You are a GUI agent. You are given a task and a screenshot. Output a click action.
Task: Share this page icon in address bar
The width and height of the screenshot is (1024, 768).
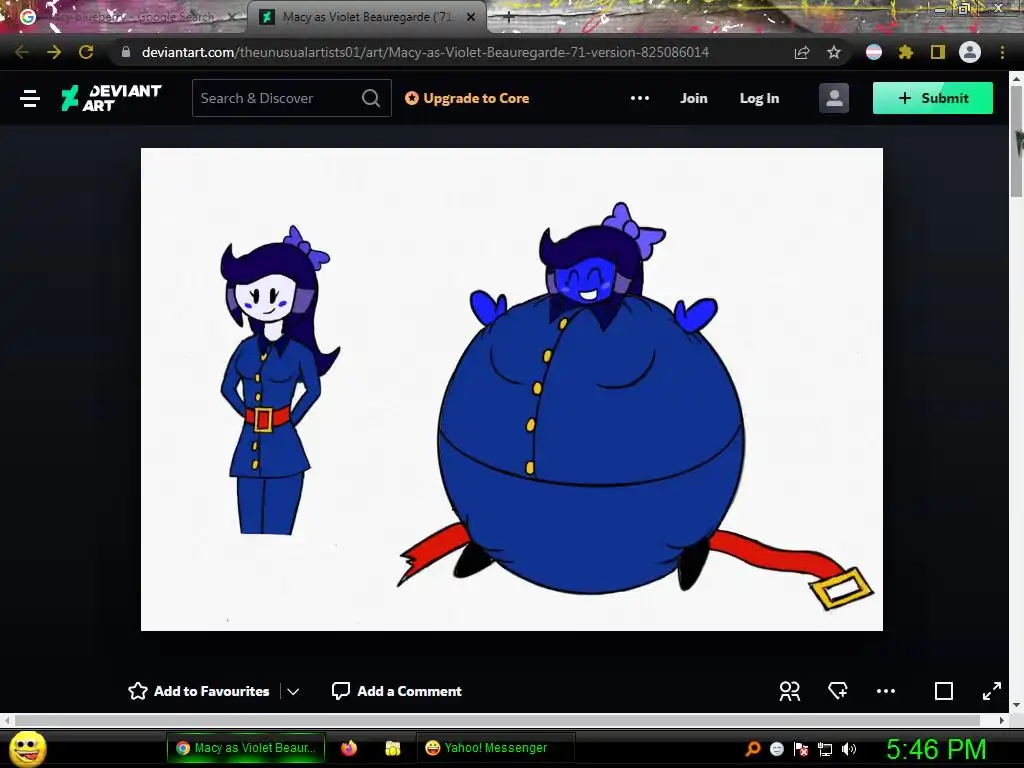(x=802, y=52)
